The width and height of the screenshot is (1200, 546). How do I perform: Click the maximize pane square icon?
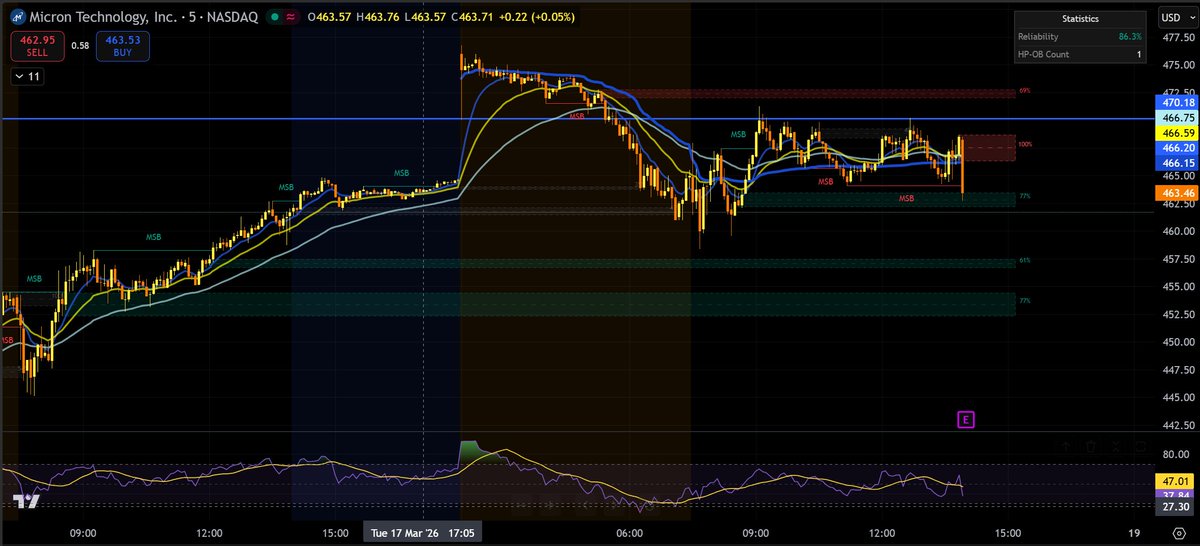click(1141, 447)
